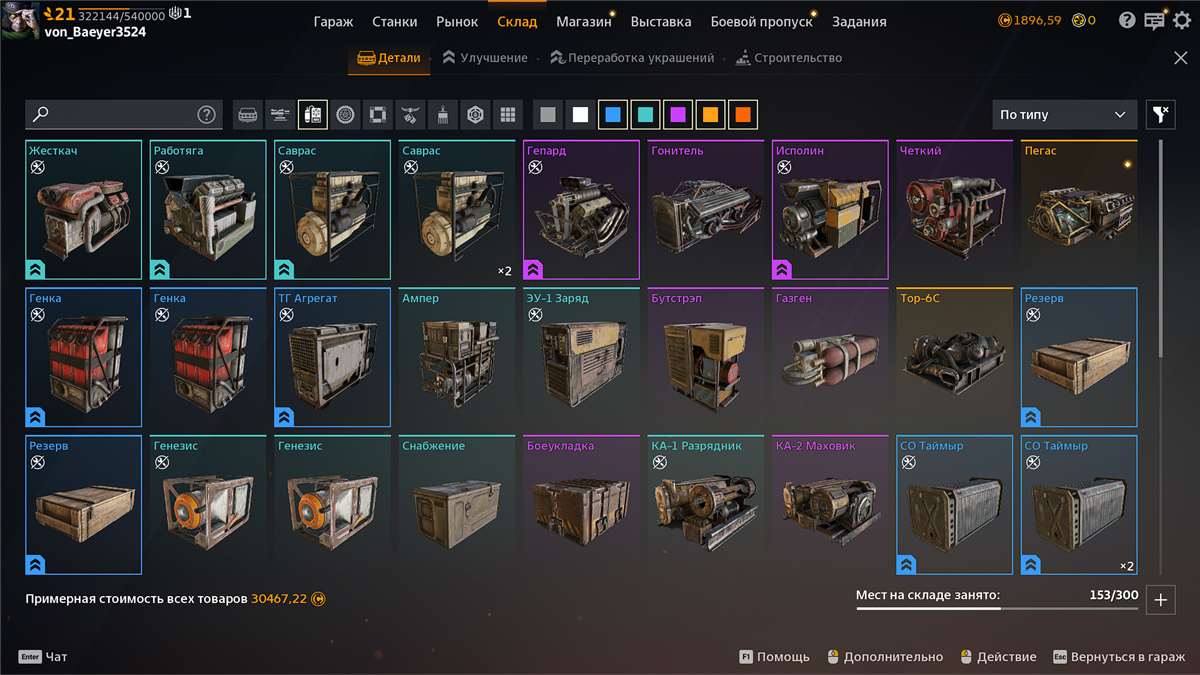Click the upgrade chevron on the 'Гепард' card

click(532, 268)
